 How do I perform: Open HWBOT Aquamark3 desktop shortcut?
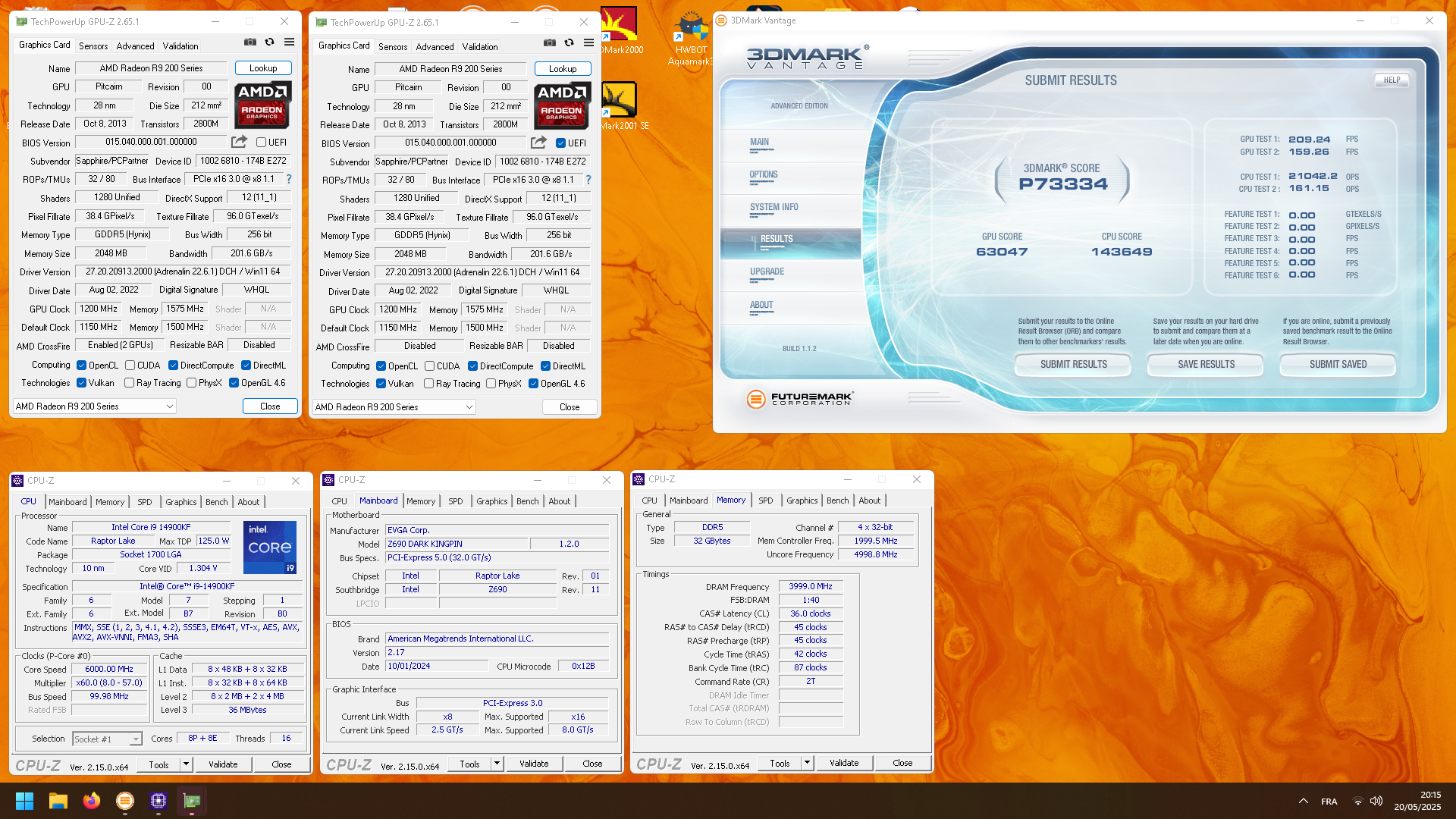coord(690,38)
